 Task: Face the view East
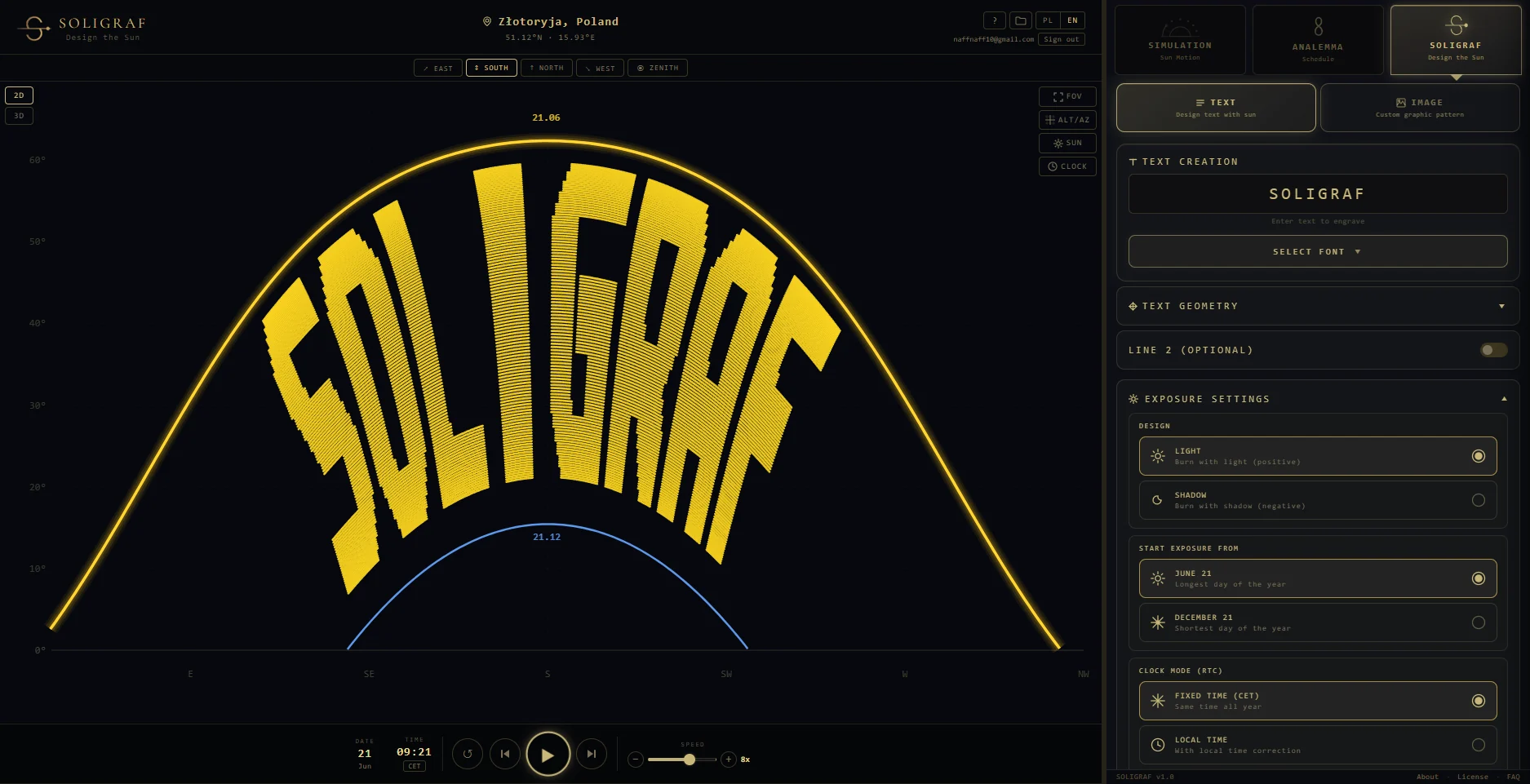tap(438, 68)
